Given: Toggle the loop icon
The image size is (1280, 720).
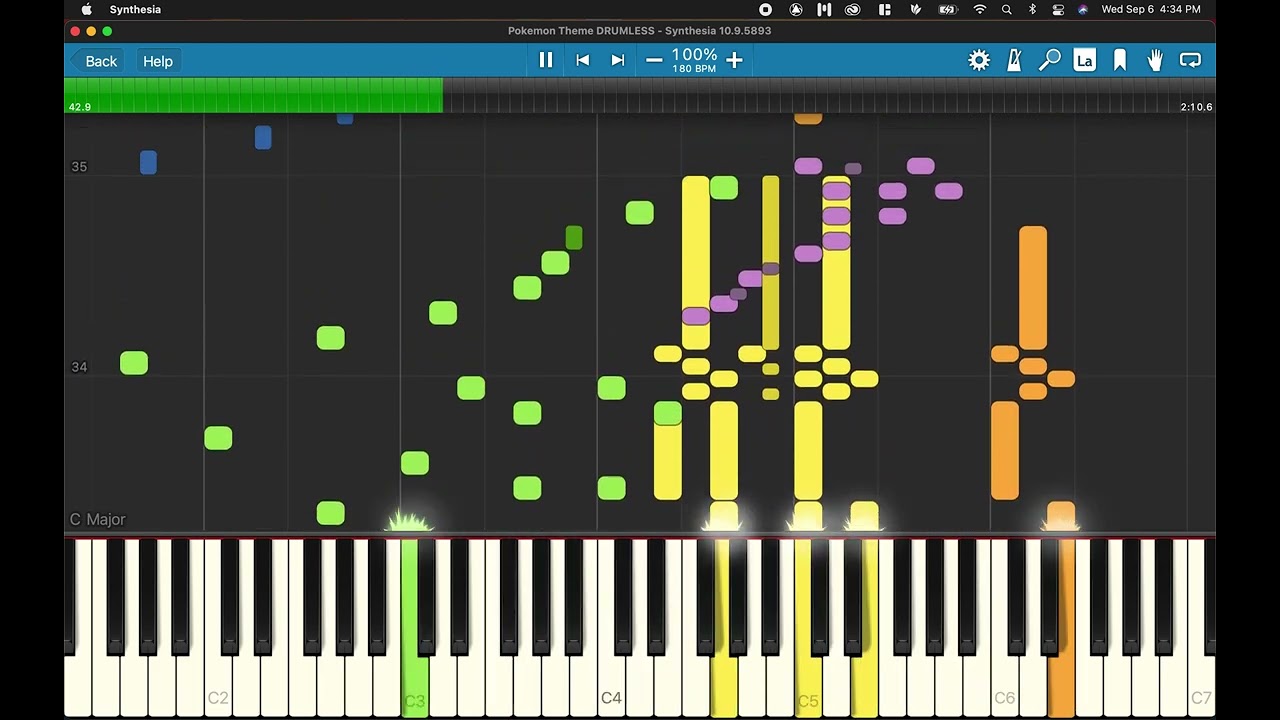Looking at the screenshot, I should (x=1190, y=61).
